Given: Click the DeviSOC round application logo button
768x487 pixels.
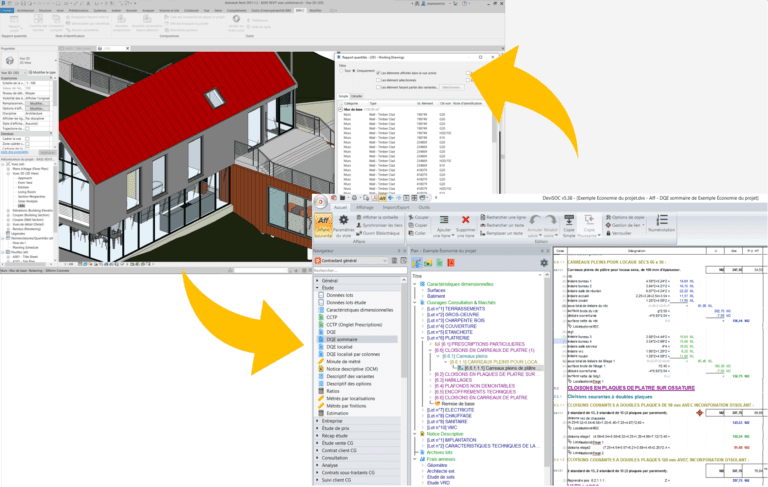Looking at the screenshot, I should (320, 201).
